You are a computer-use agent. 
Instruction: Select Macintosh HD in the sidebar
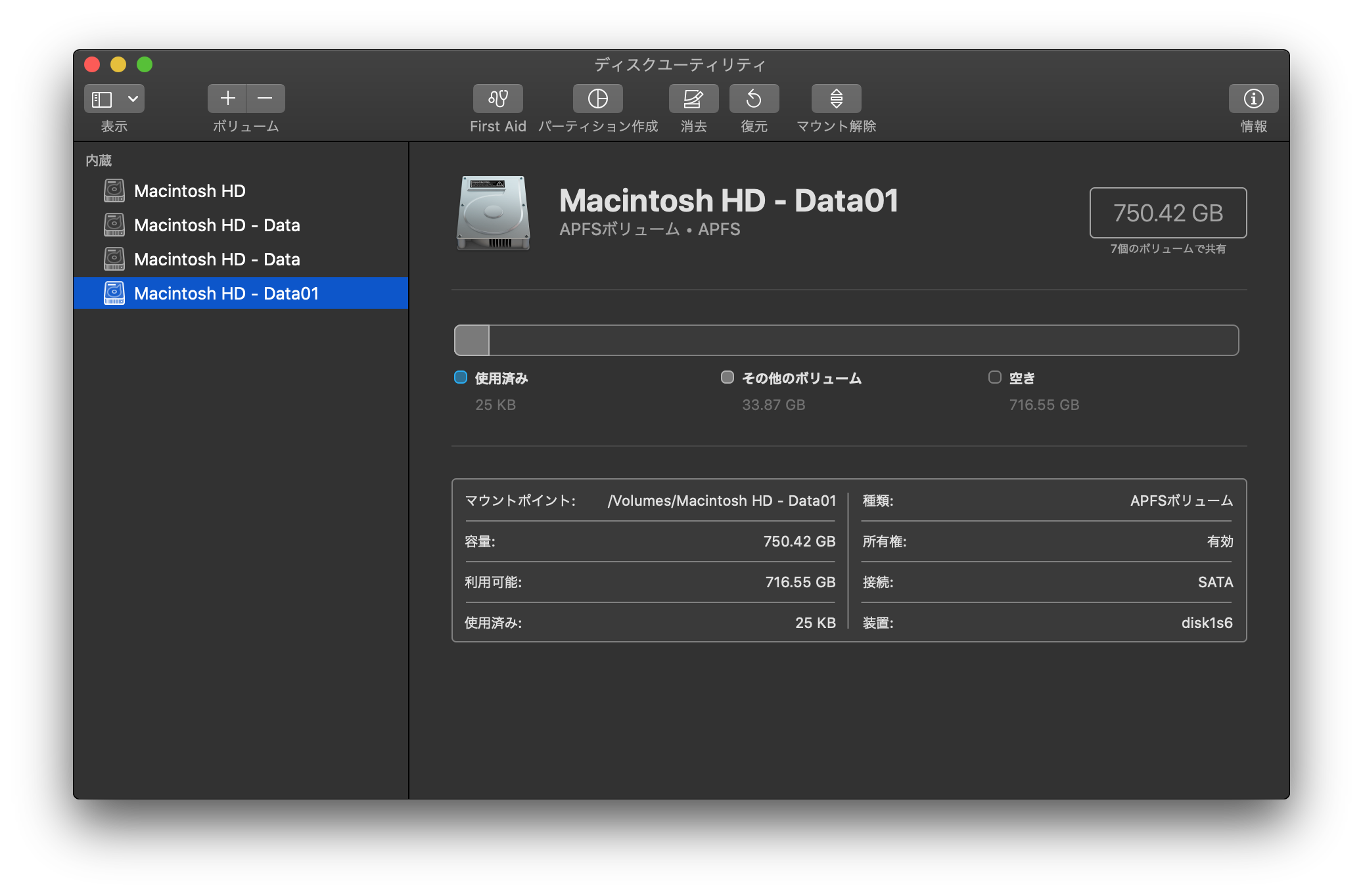click(189, 191)
